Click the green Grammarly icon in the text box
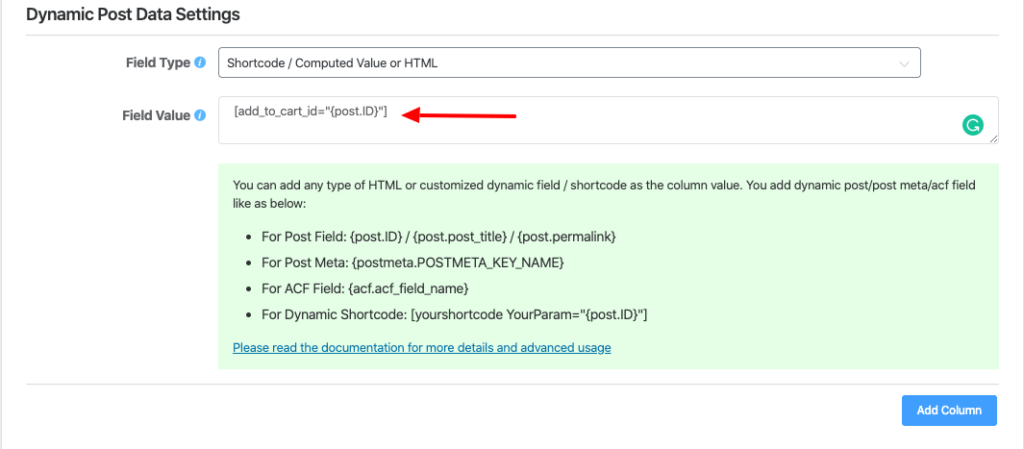This screenshot has width=1024, height=449. 972,125
